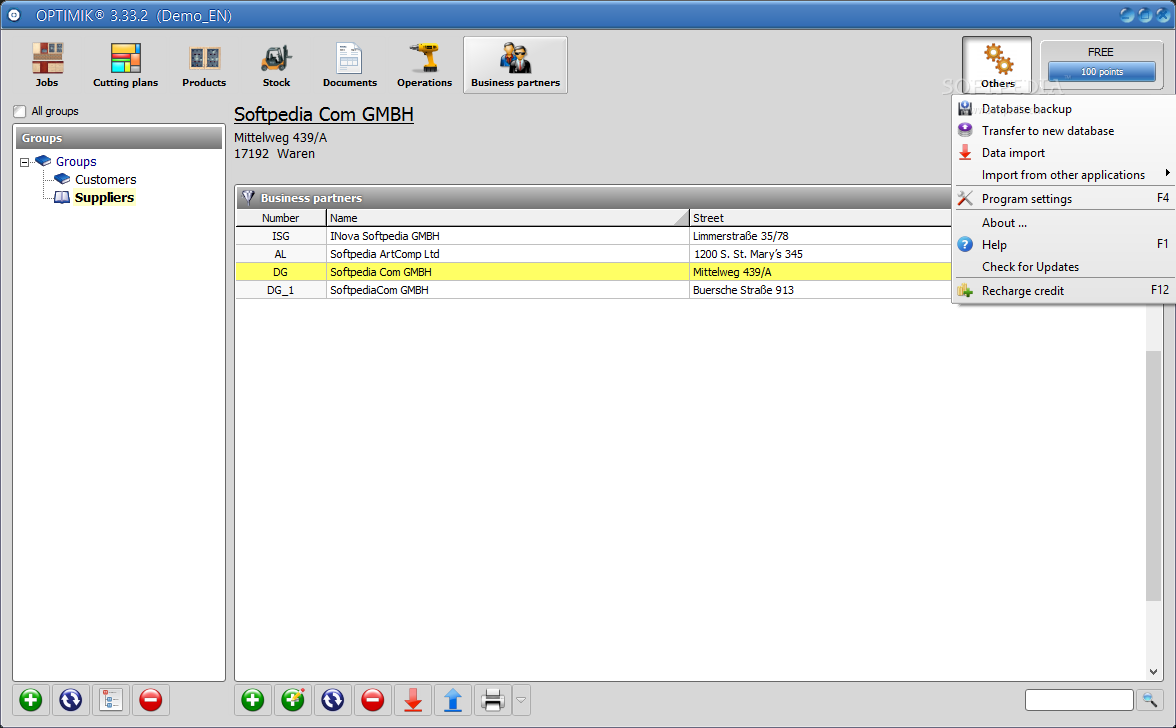The image size is (1176, 728).
Task: Expand Import from other applications submenu
Action: click(x=1064, y=175)
